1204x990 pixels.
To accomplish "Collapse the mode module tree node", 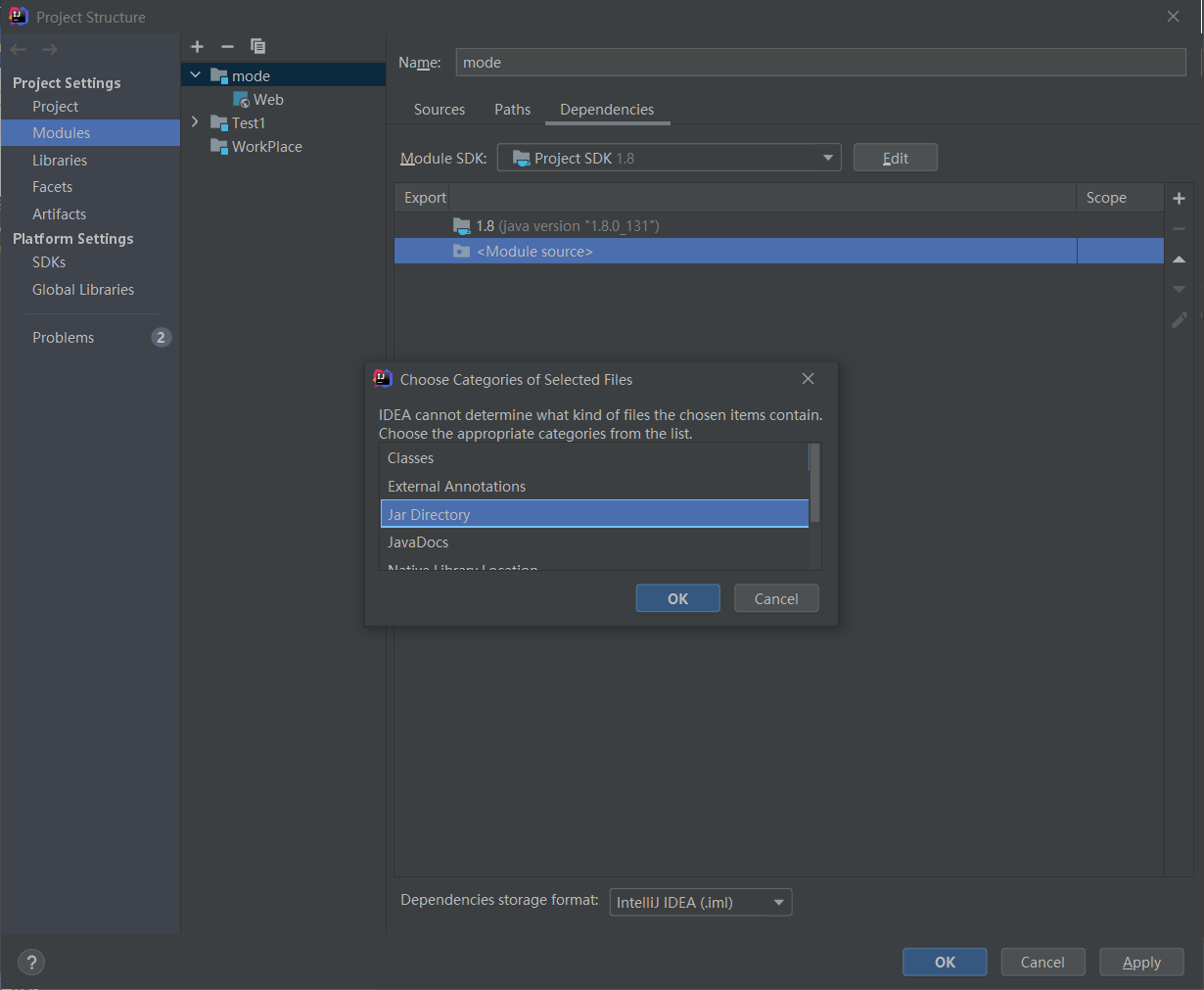I will [195, 75].
